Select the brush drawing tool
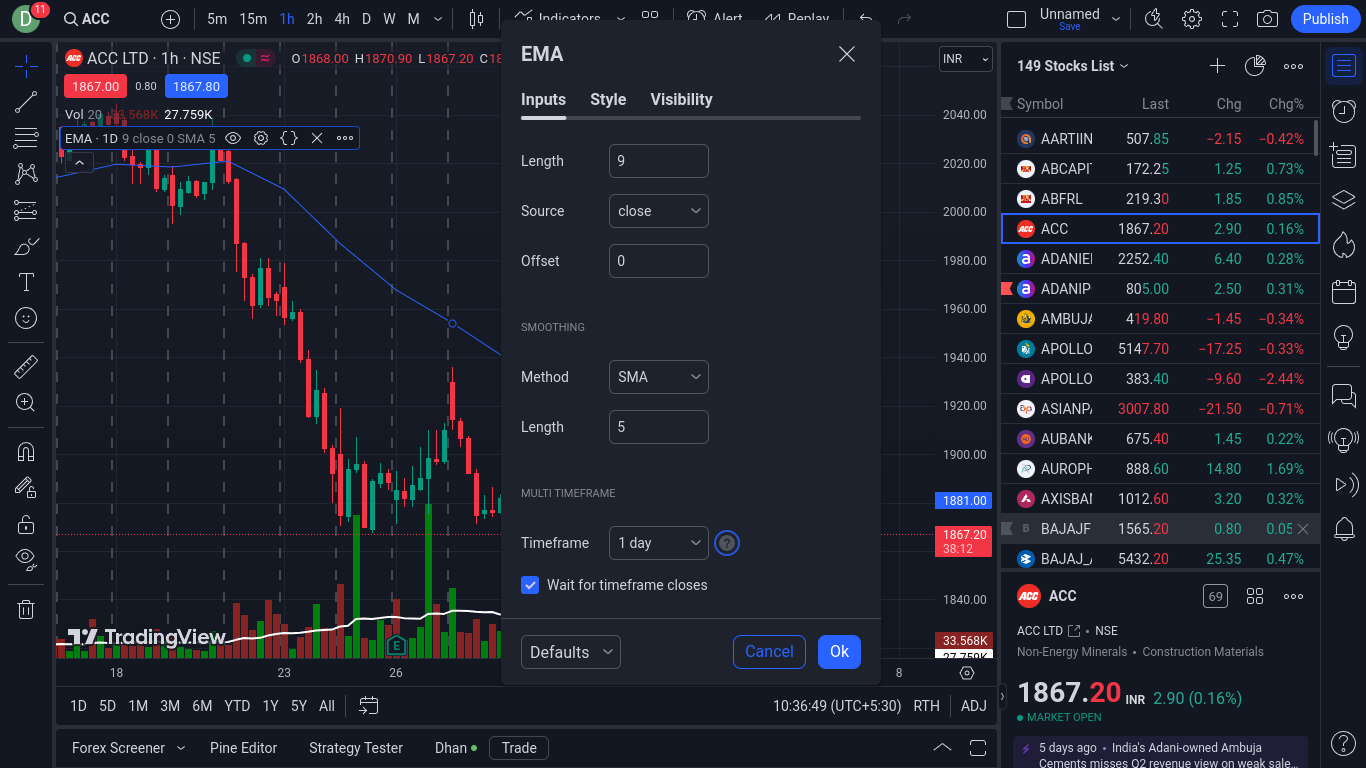1366x768 pixels. [26, 246]
